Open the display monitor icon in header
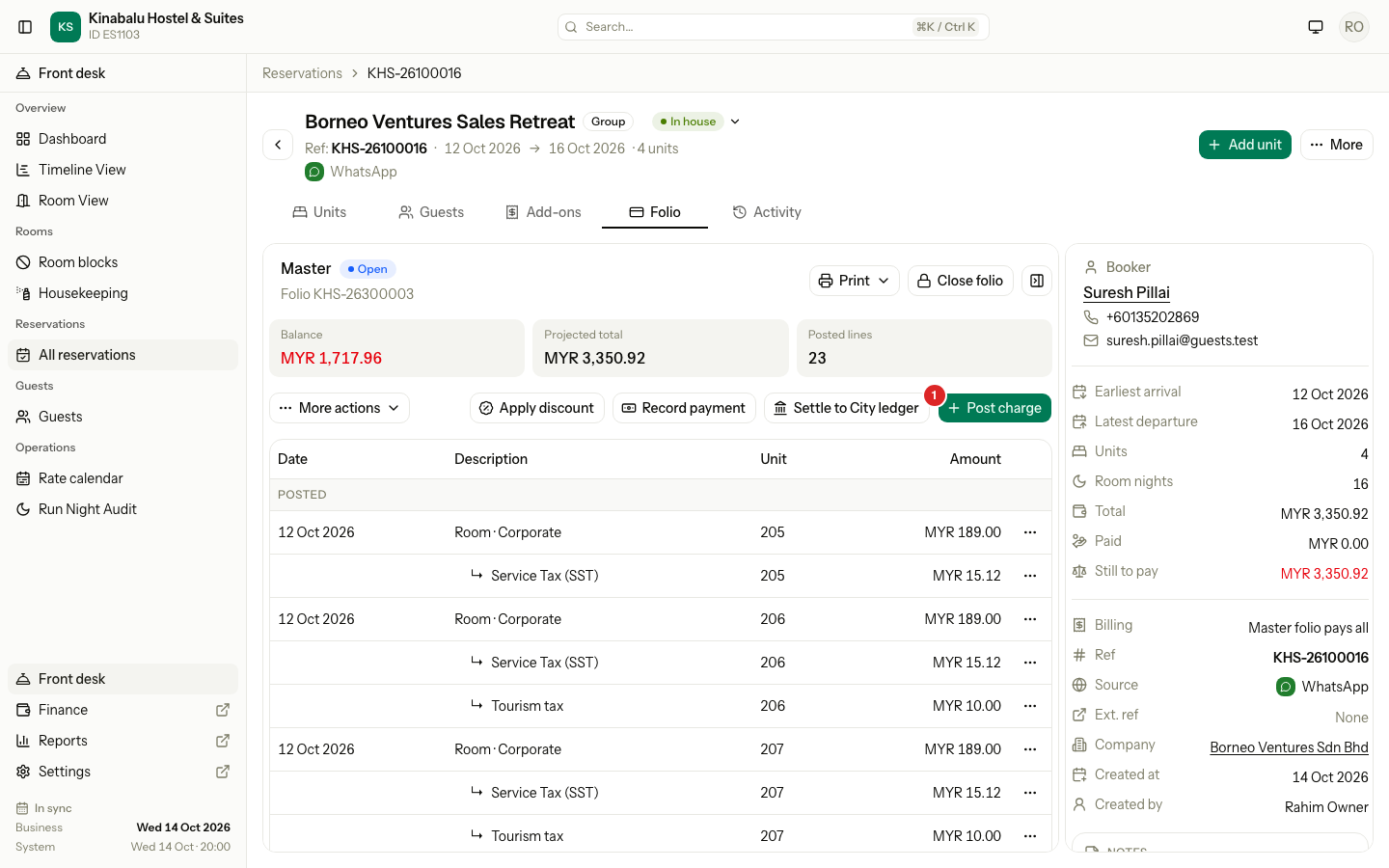 click(x=1316, y=27)
